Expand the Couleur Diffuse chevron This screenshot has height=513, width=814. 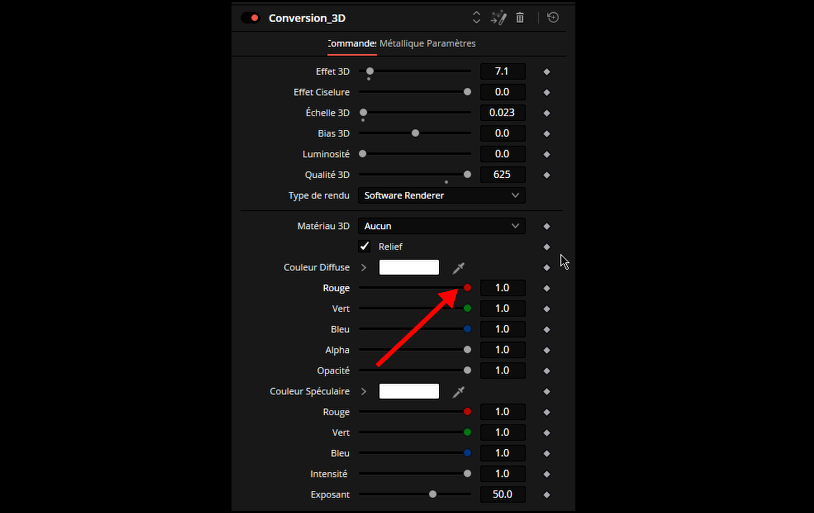(x=364, y=268)
